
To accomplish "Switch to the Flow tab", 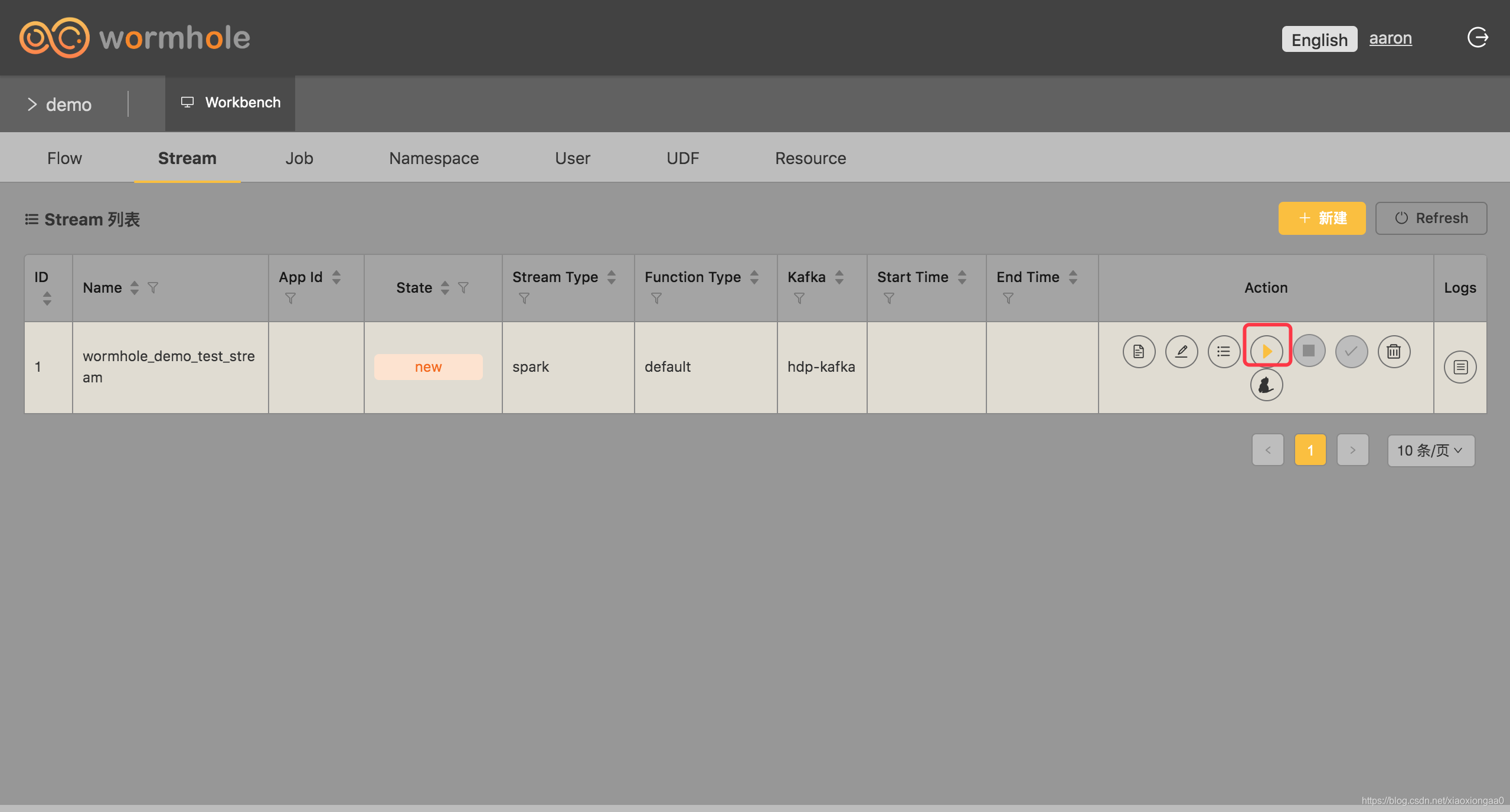I will pos(64,158).
